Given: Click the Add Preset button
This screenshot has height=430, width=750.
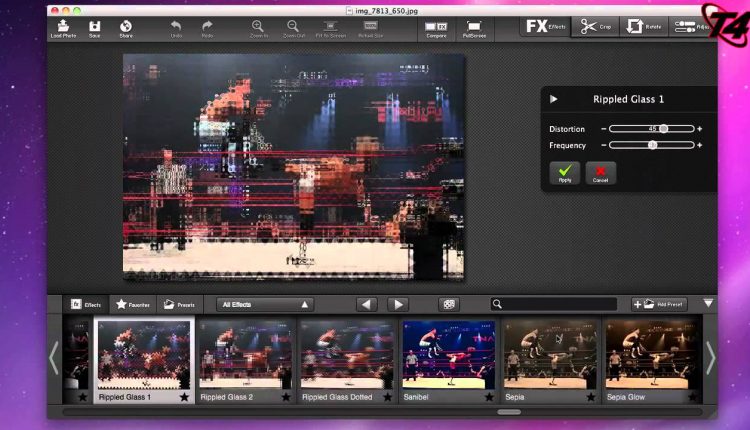Looking at the screenshot, I should 659,304.
